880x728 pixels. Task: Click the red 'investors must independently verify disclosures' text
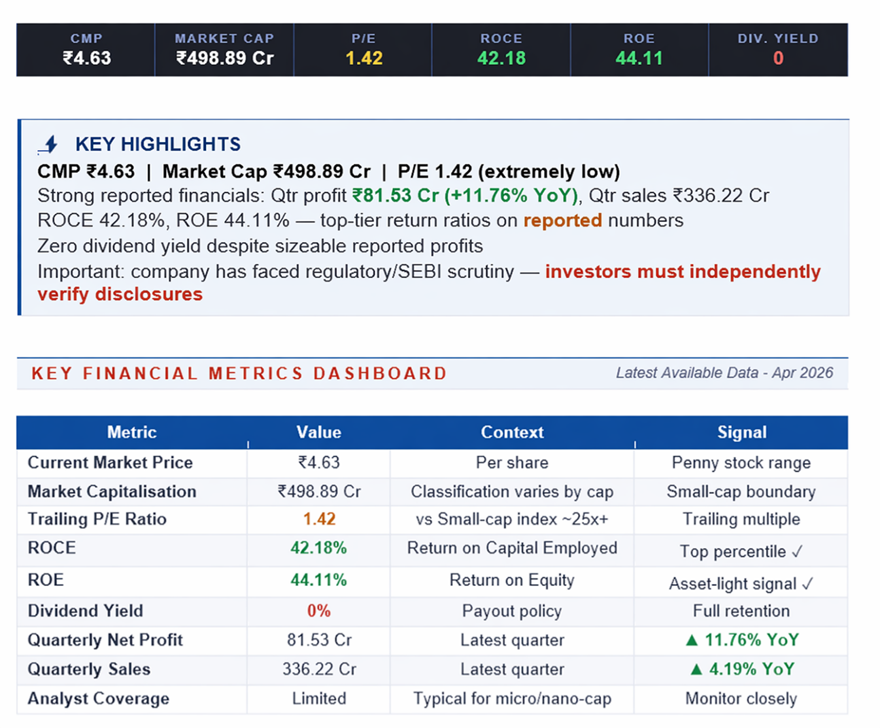pyautogui.click(x=683, y=272)
